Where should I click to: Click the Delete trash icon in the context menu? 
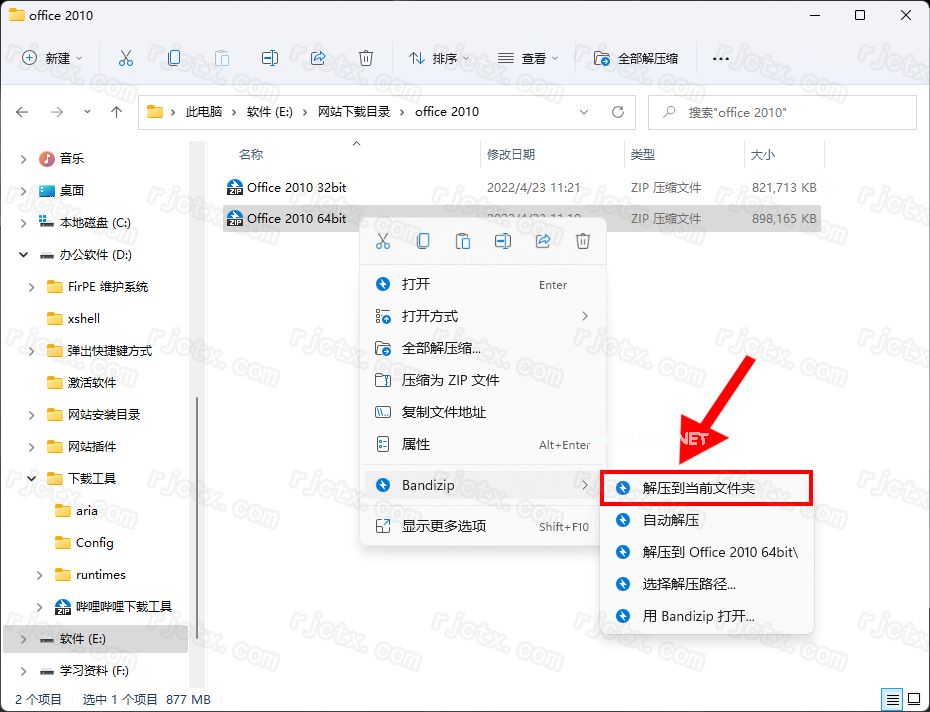(583, 240)
